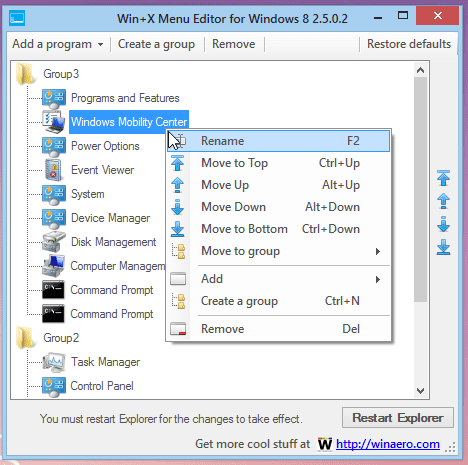Click the Move to group icon in context menu

179,251
